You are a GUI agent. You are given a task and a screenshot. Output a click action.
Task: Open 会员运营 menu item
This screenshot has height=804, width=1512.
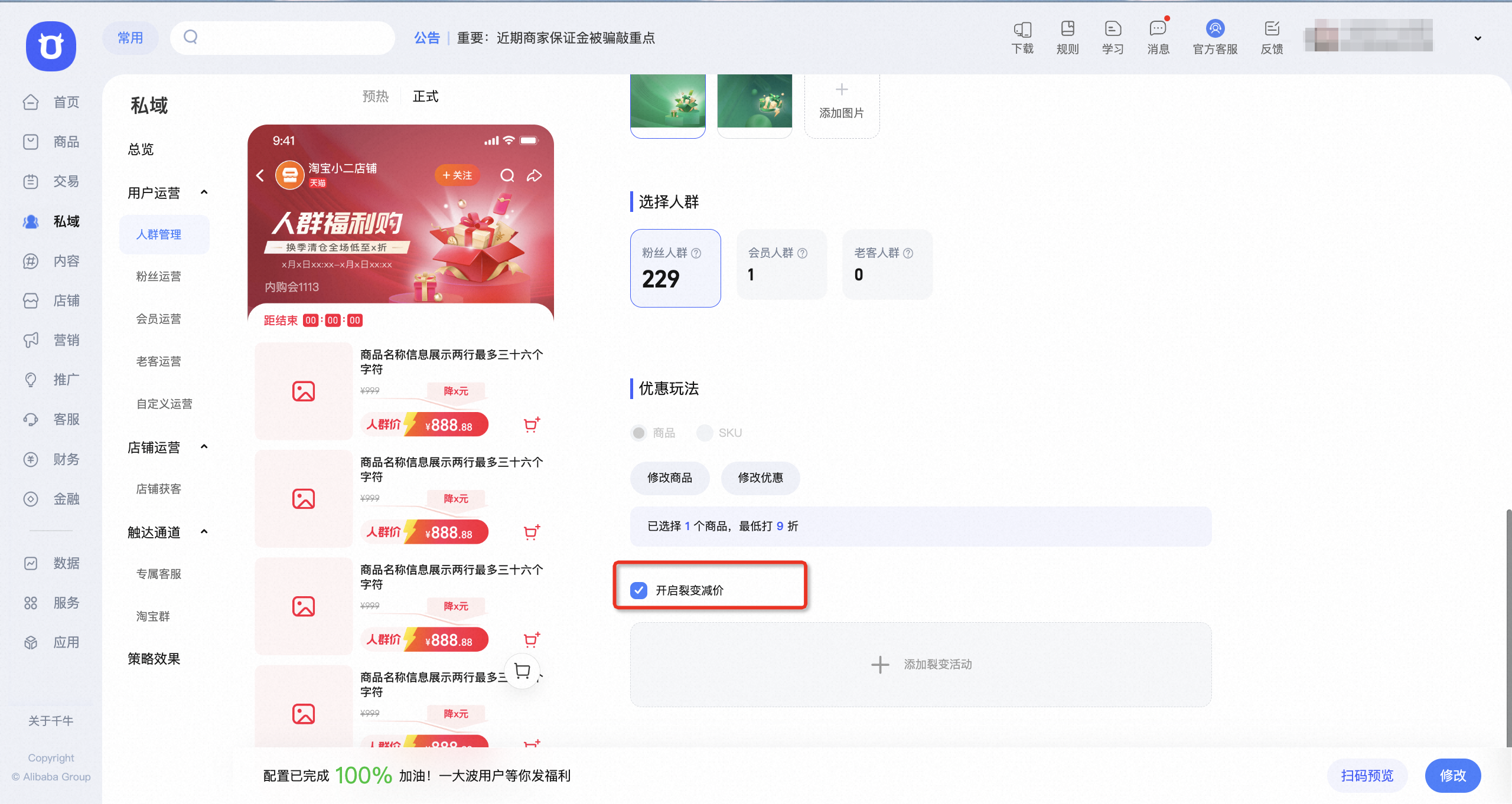click(x=159, y=319)
